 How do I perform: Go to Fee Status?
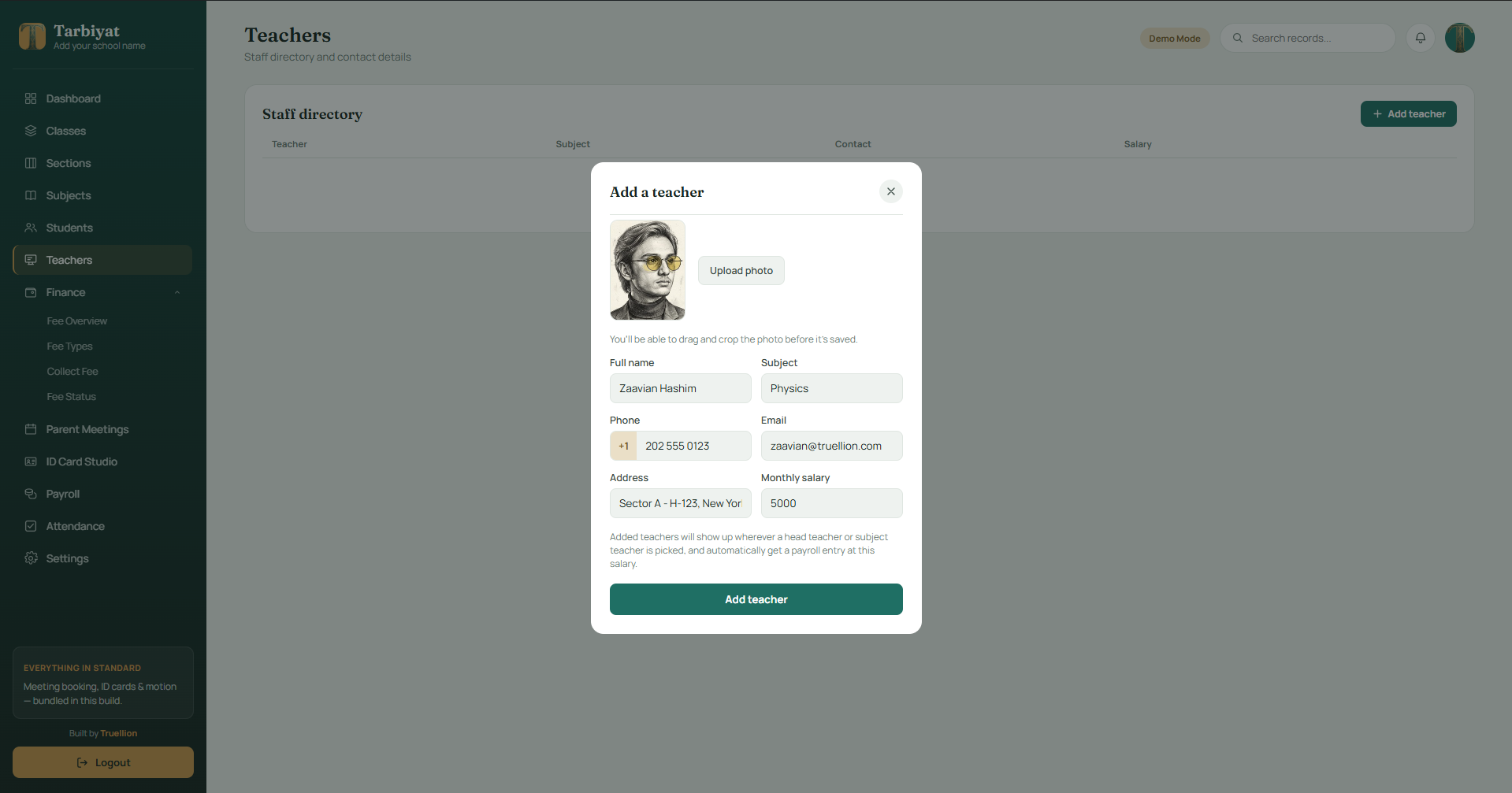(x=71, y=397)
